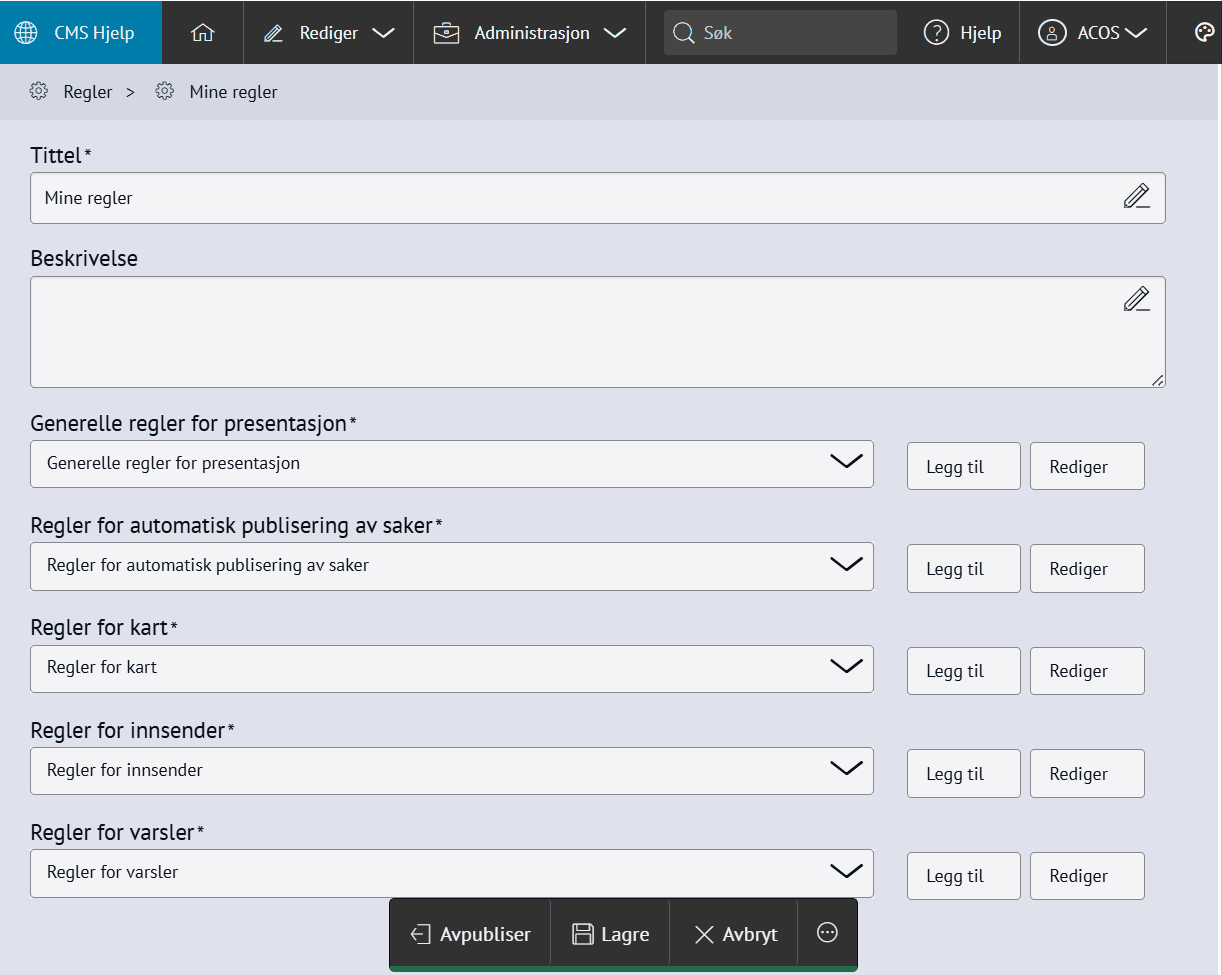Open the more options ellipsis icon
1222x975 pixels.
(827, 933)
